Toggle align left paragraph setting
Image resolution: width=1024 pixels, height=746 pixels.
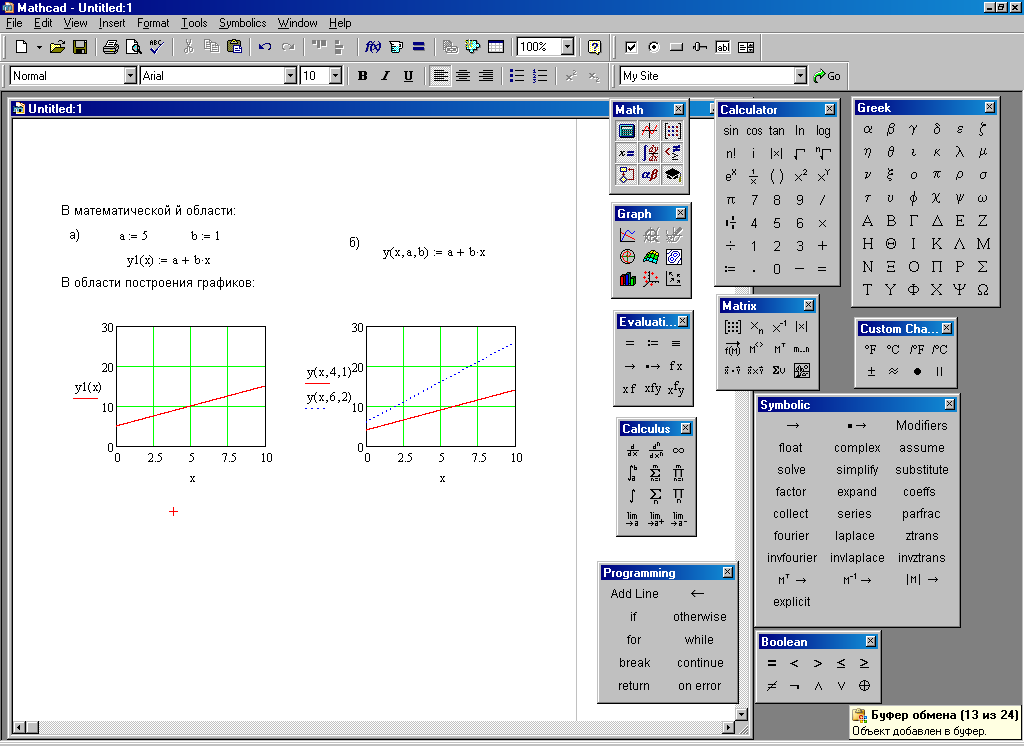(x=441, y=76)
